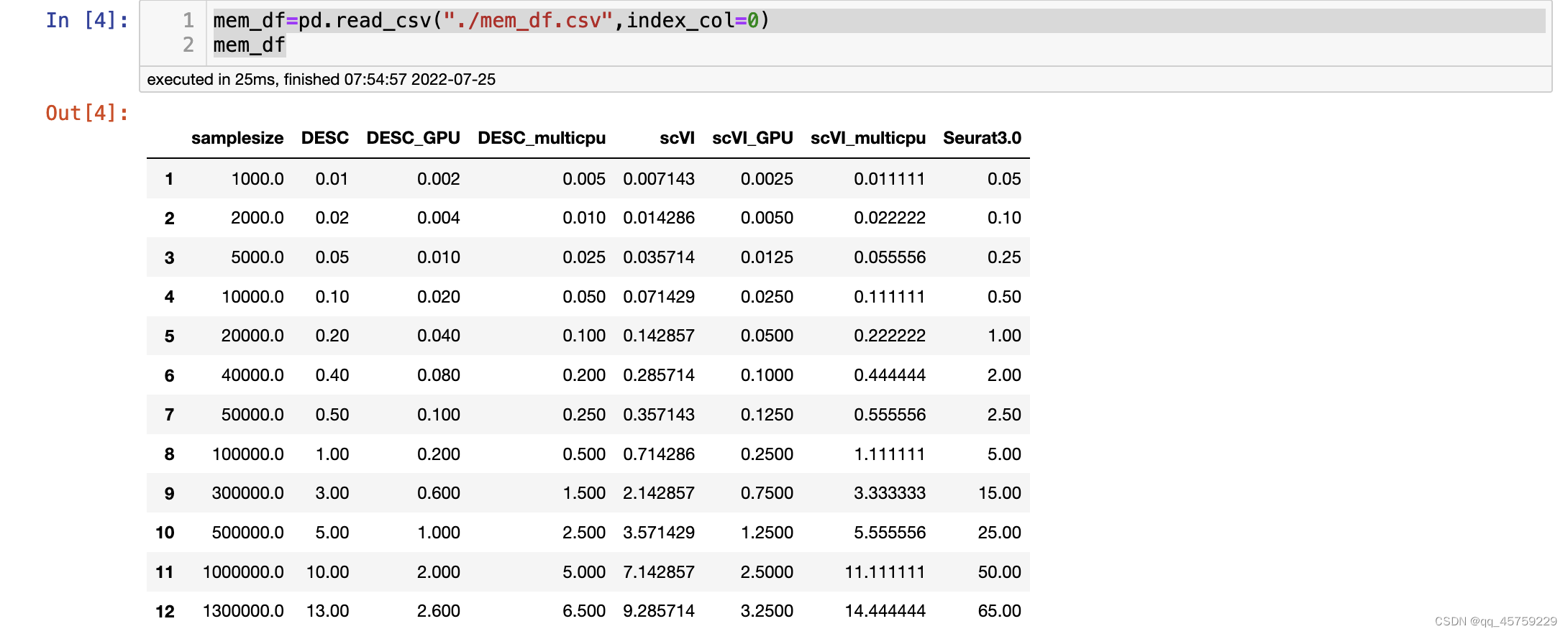
Task: Click row index 1
Action: (x=169, y=179)
